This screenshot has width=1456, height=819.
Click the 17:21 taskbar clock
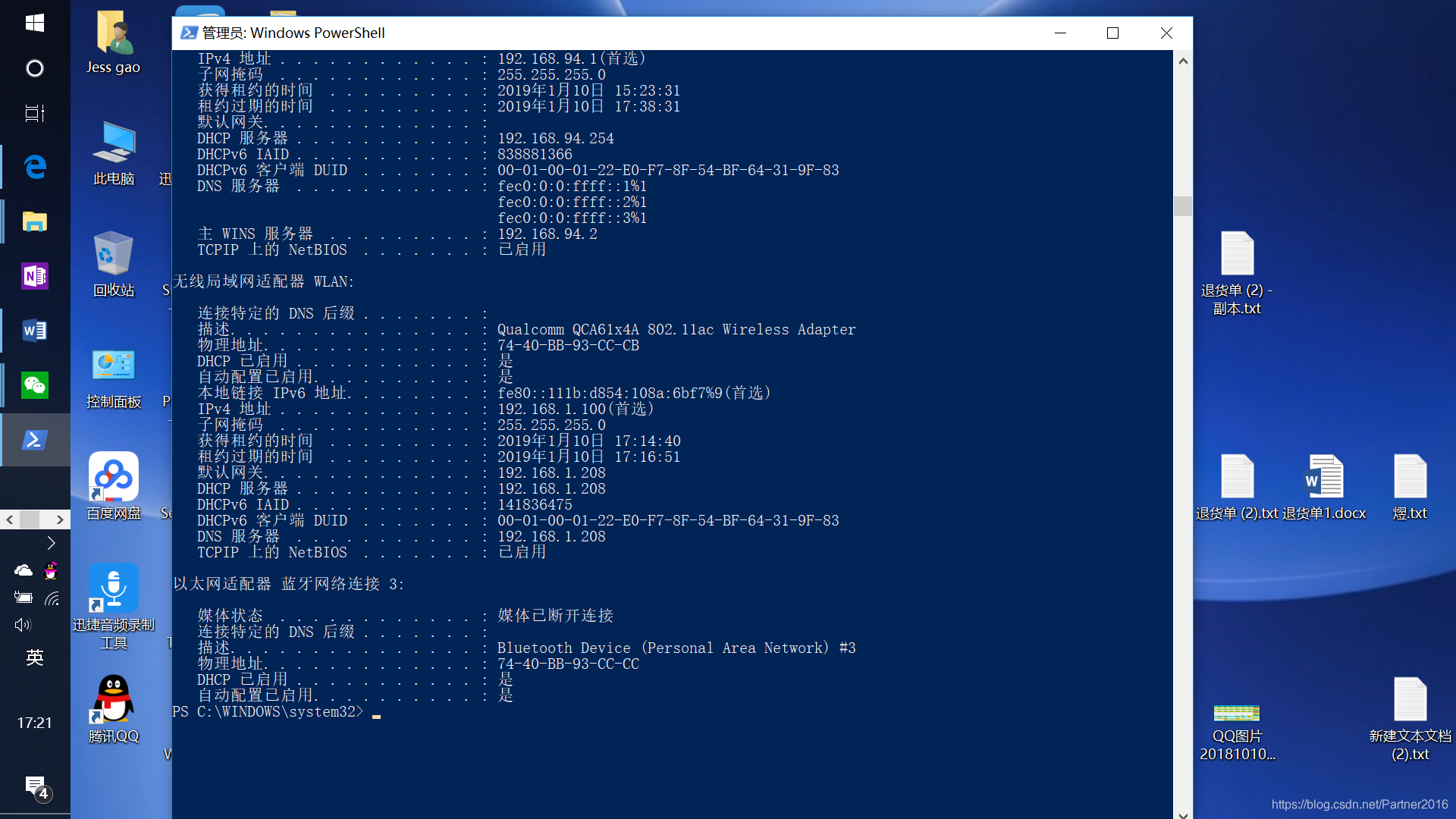point(35,723)
